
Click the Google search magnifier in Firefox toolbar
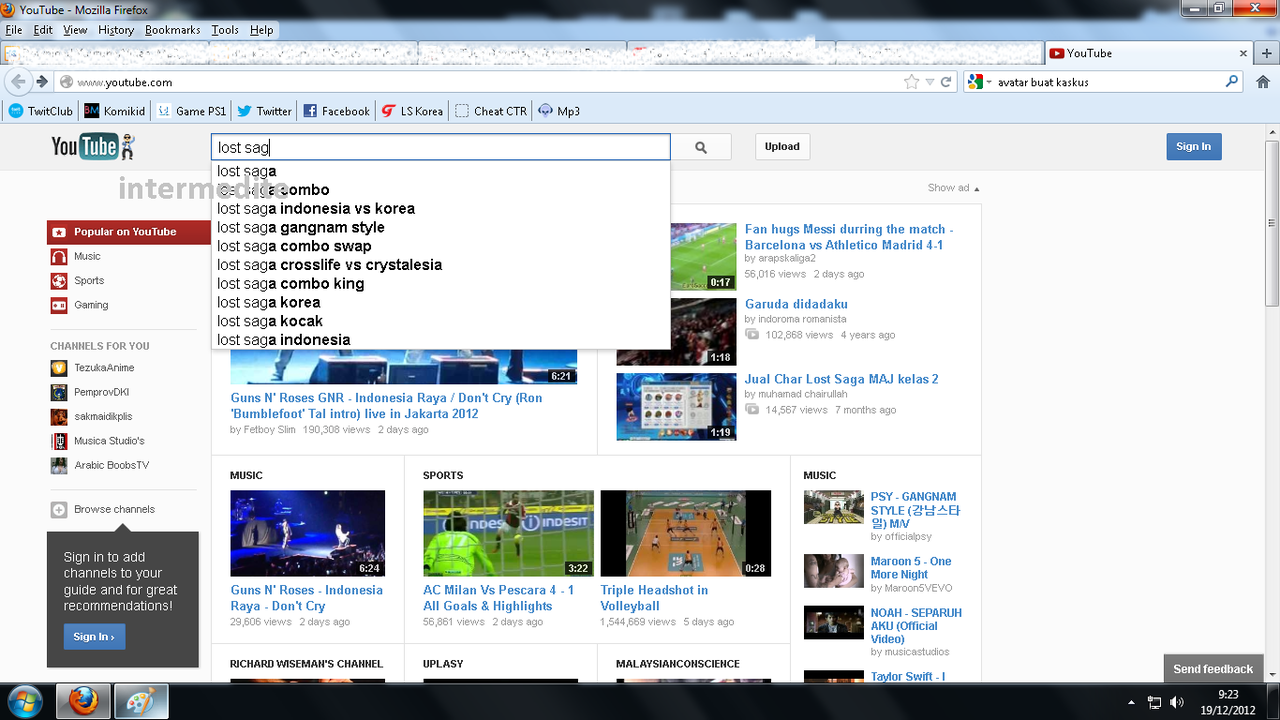[x=1232, y=82]
